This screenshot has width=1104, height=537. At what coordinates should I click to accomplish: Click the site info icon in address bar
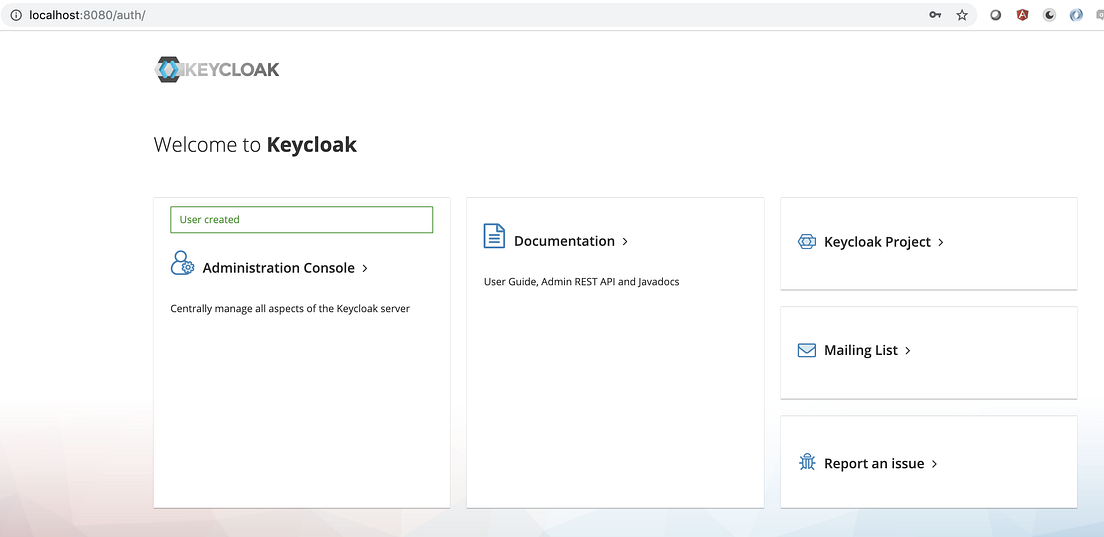click(15, 15)
